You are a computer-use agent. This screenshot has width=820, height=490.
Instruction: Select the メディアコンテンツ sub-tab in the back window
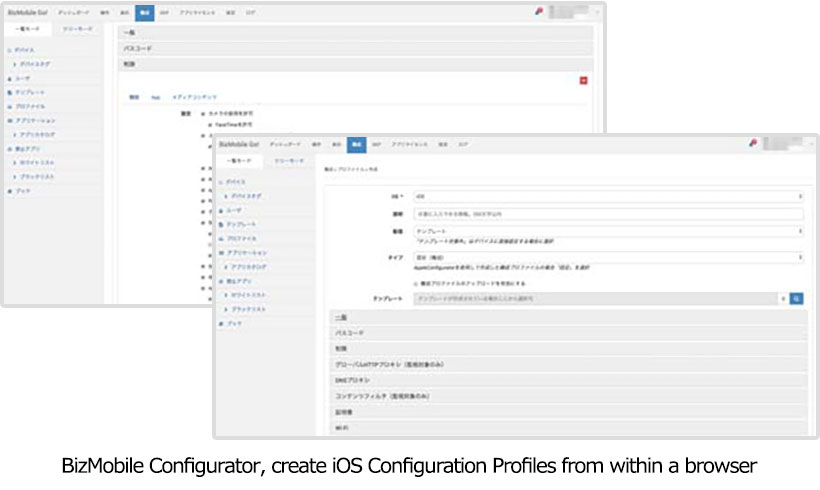[x=195, y=97]
